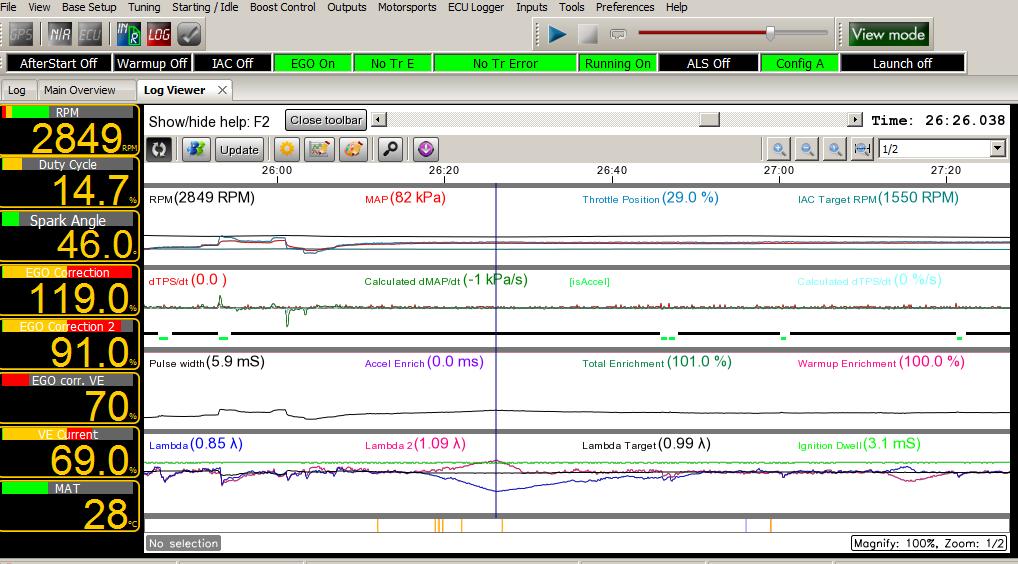Screen dimensions: 1018x564
Task: Open the Help menu
Action: (x=676, y=7)
